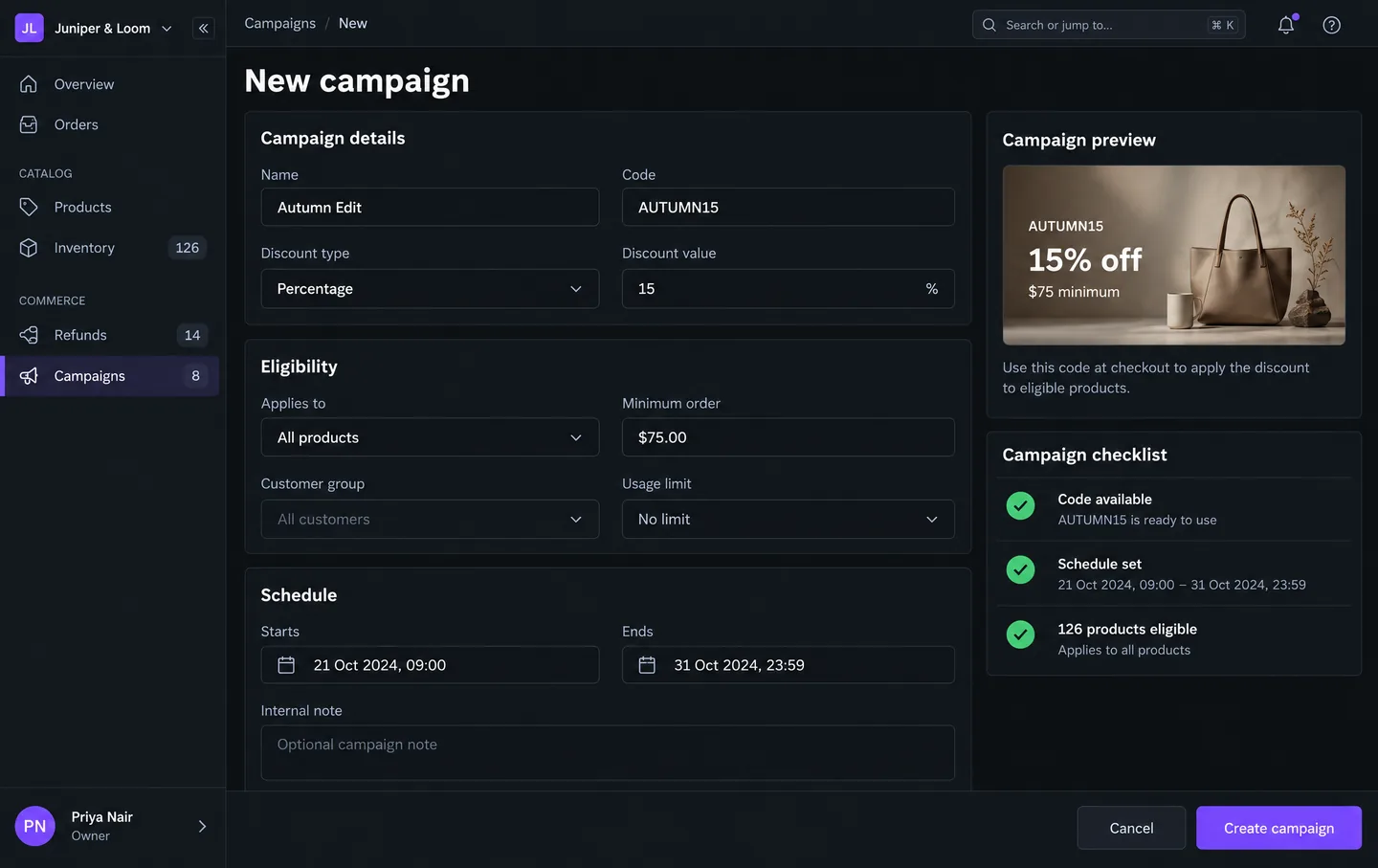This screenshot has width=1378, height=868.
Task: Click the Schedule set check icon
Action: [1021, 570]
